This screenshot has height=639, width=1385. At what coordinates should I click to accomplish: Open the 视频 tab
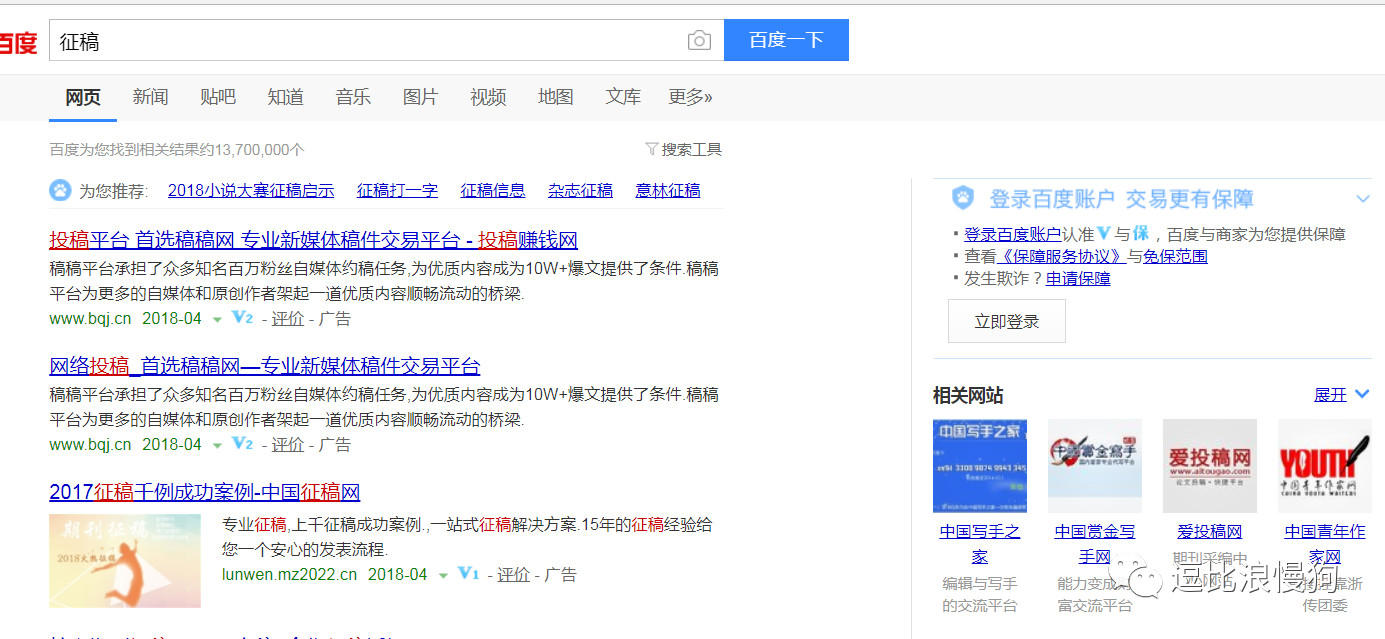point(488,97)
